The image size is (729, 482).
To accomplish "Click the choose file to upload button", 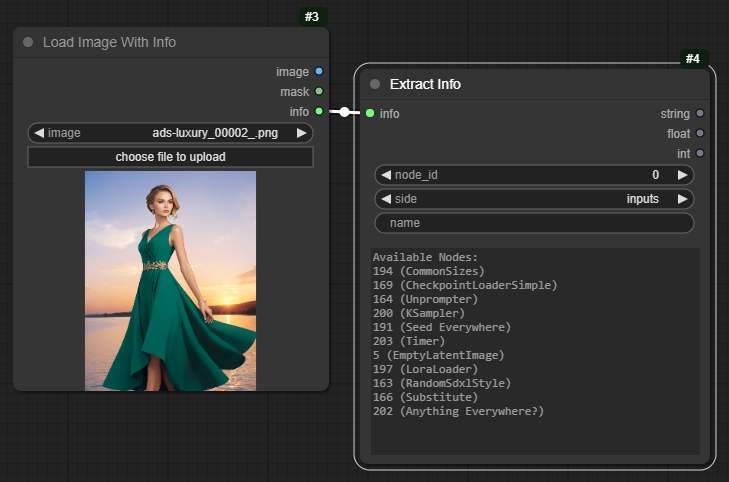I will click(x=170, y=157).
